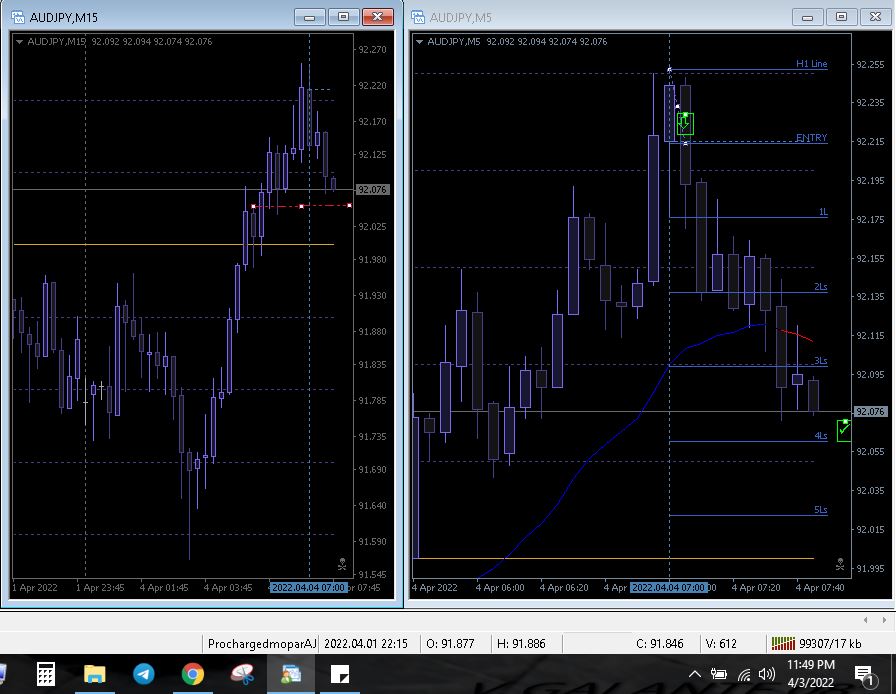The height and width of the screenshot is (694, 896).
Task: Switch to MetaTrader in the taskbar
Action: pos(291,675)
